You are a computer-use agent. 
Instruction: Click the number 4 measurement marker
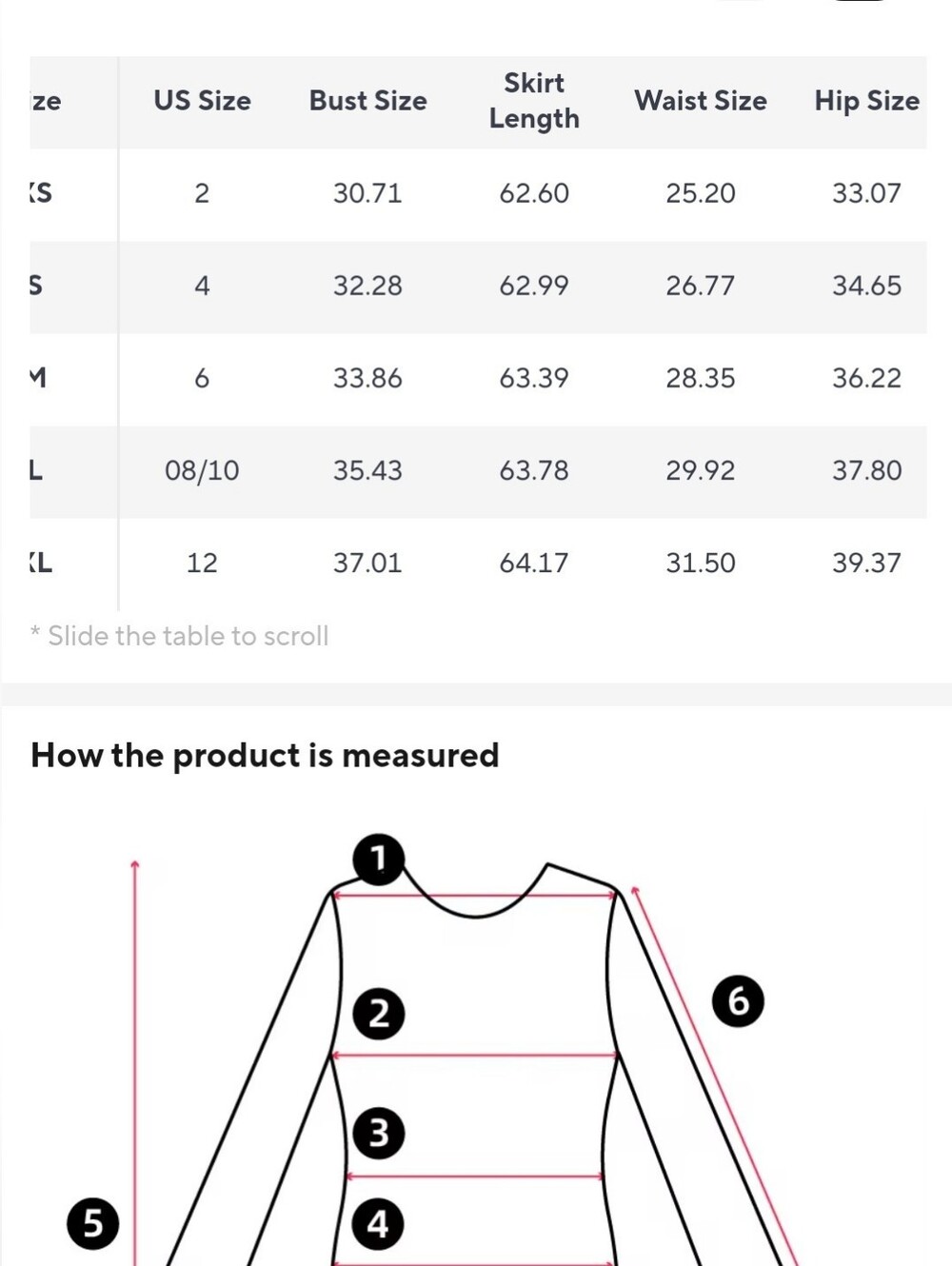(x=378, y=1223)
